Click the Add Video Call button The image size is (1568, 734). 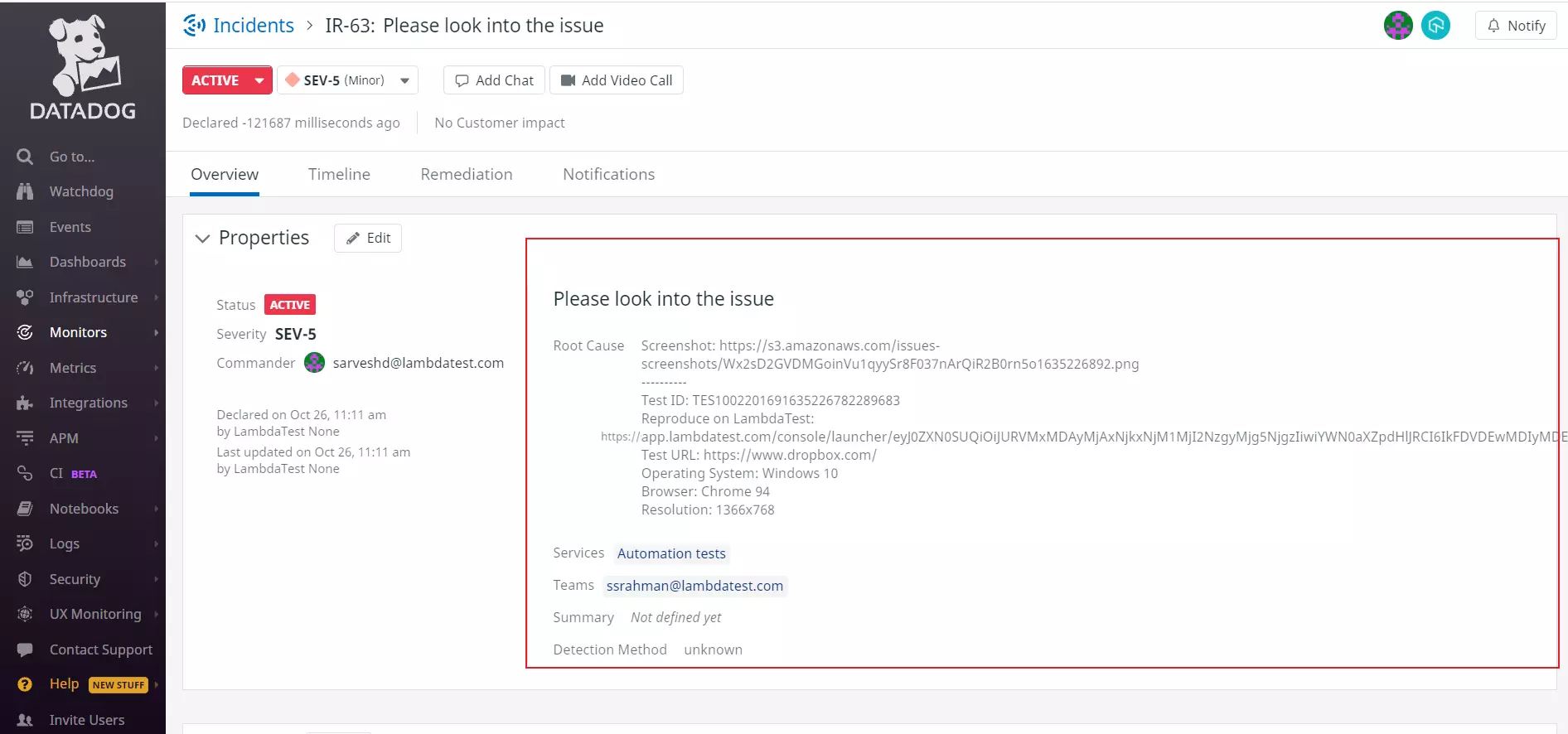tap(617, 80)
